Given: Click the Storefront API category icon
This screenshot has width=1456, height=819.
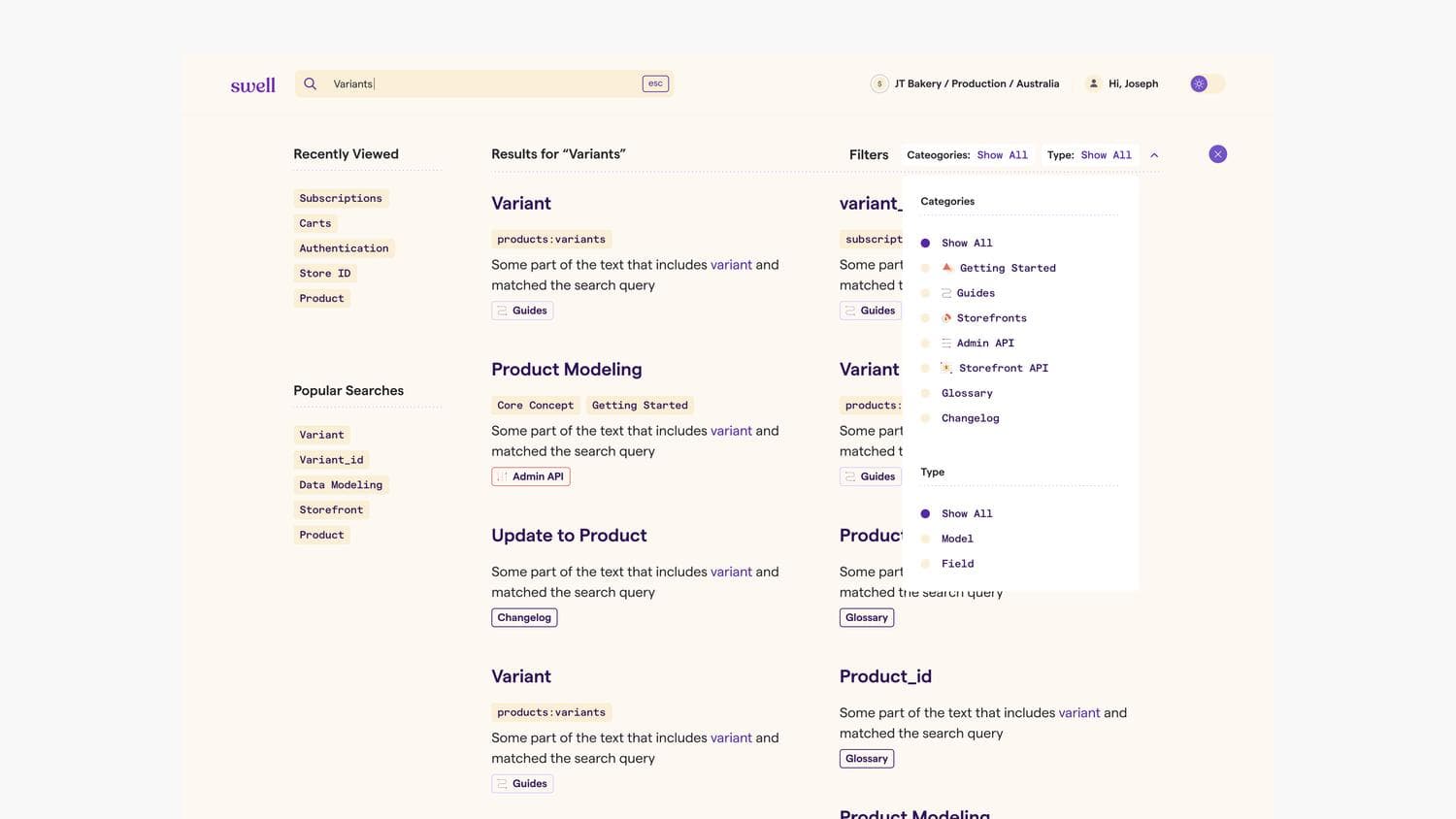Looking at the screenshot, I should tap(946, 368).
